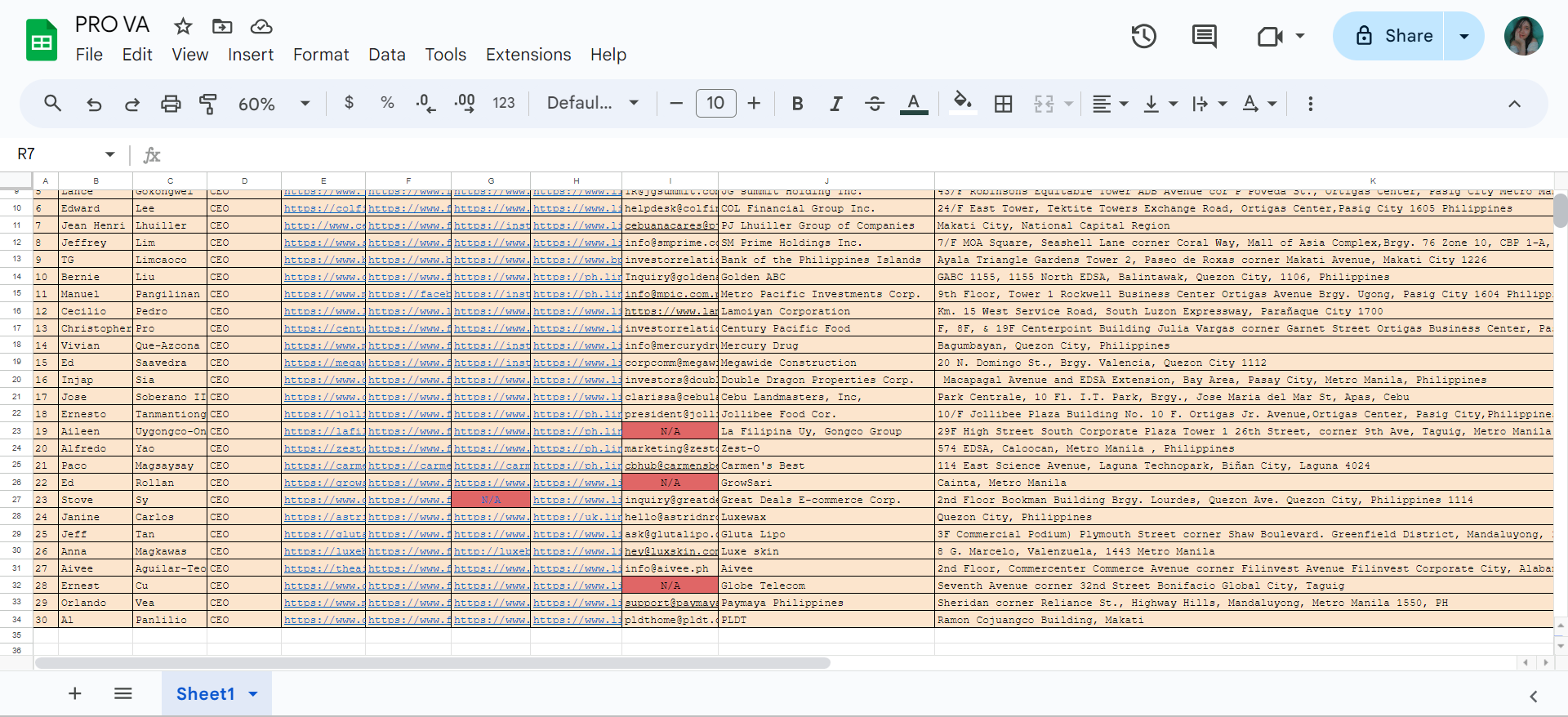This screenshot has width=1568, height=717.
Task: Star the PRO VA document
Action: tap(183, 26)
